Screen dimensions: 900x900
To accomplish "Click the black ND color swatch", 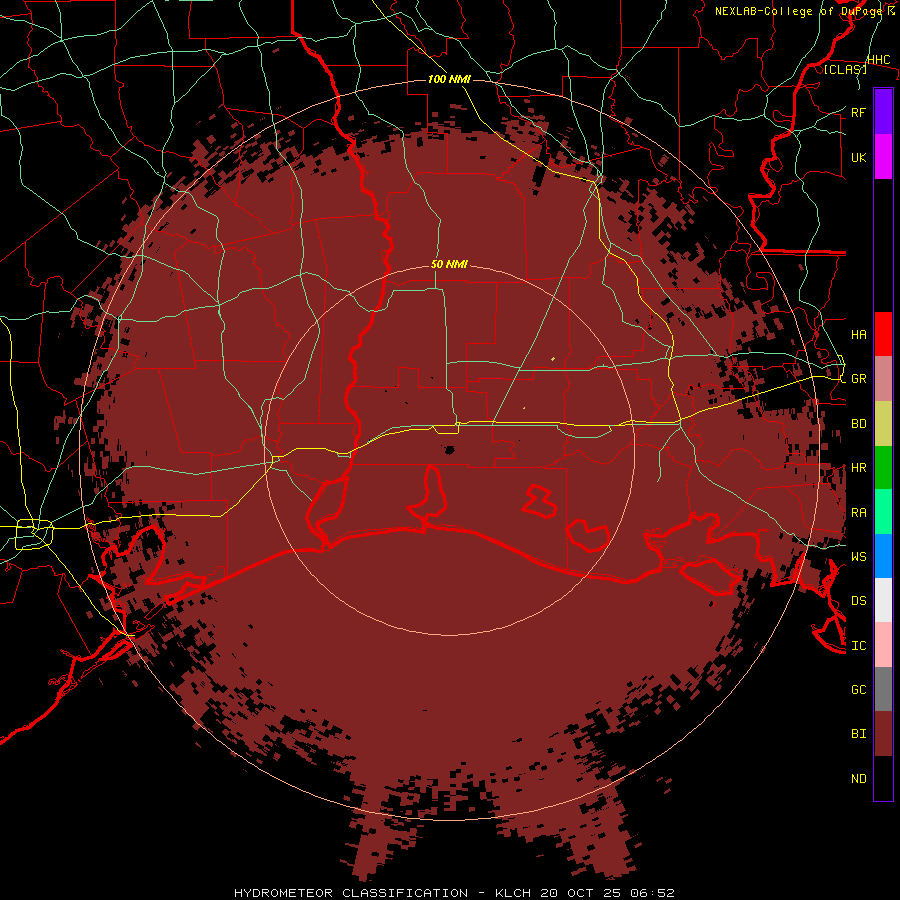I will point(883,778).
